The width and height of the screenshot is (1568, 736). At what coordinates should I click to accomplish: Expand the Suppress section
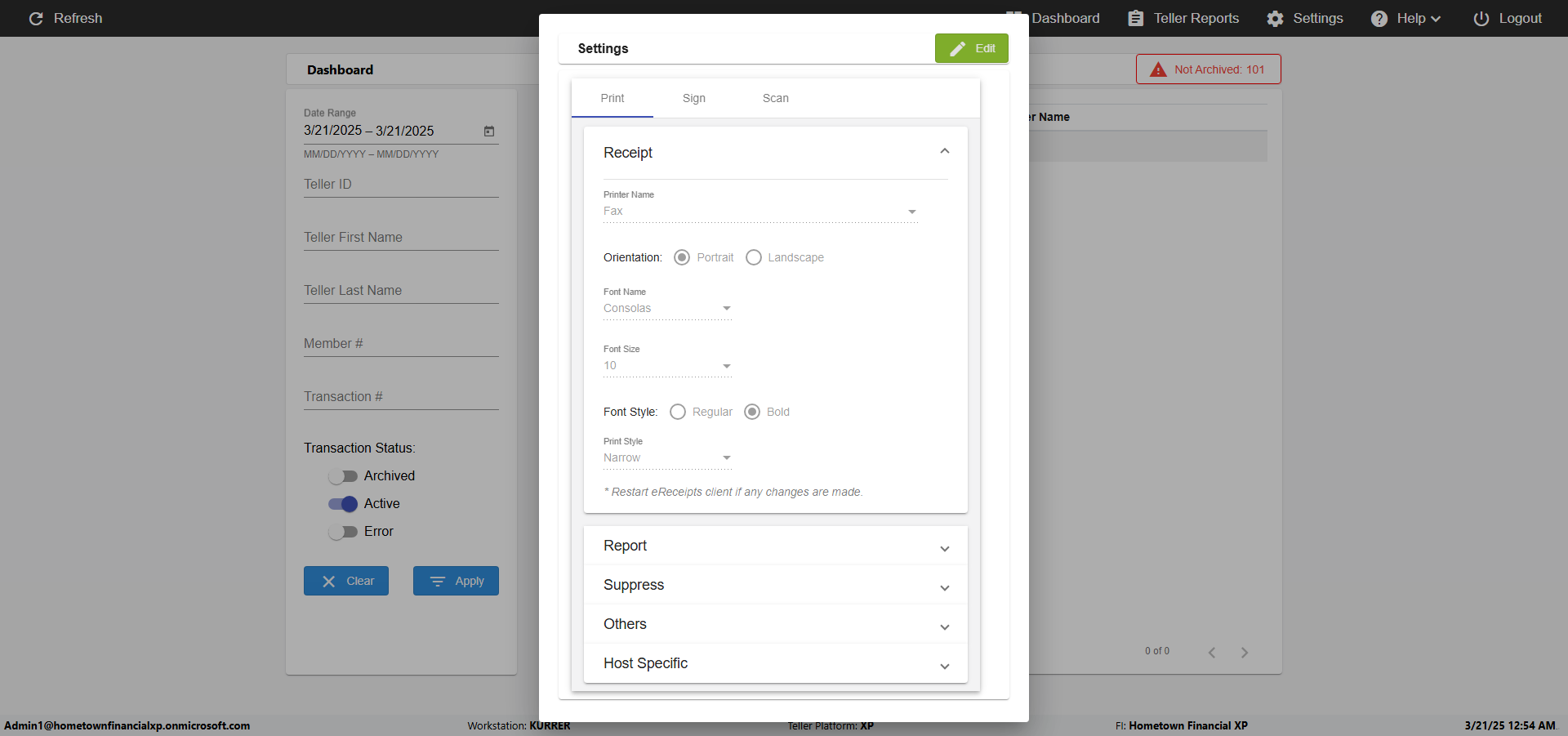[776, 585]
